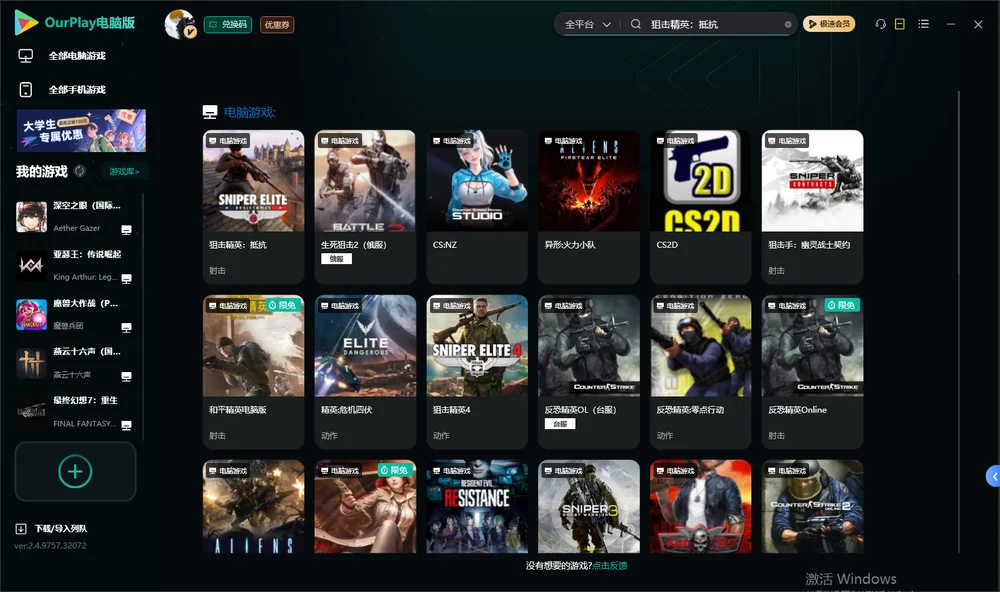
Task: Click the monitor icon next to 电脑游戏 heading
Action: (210, 112)
